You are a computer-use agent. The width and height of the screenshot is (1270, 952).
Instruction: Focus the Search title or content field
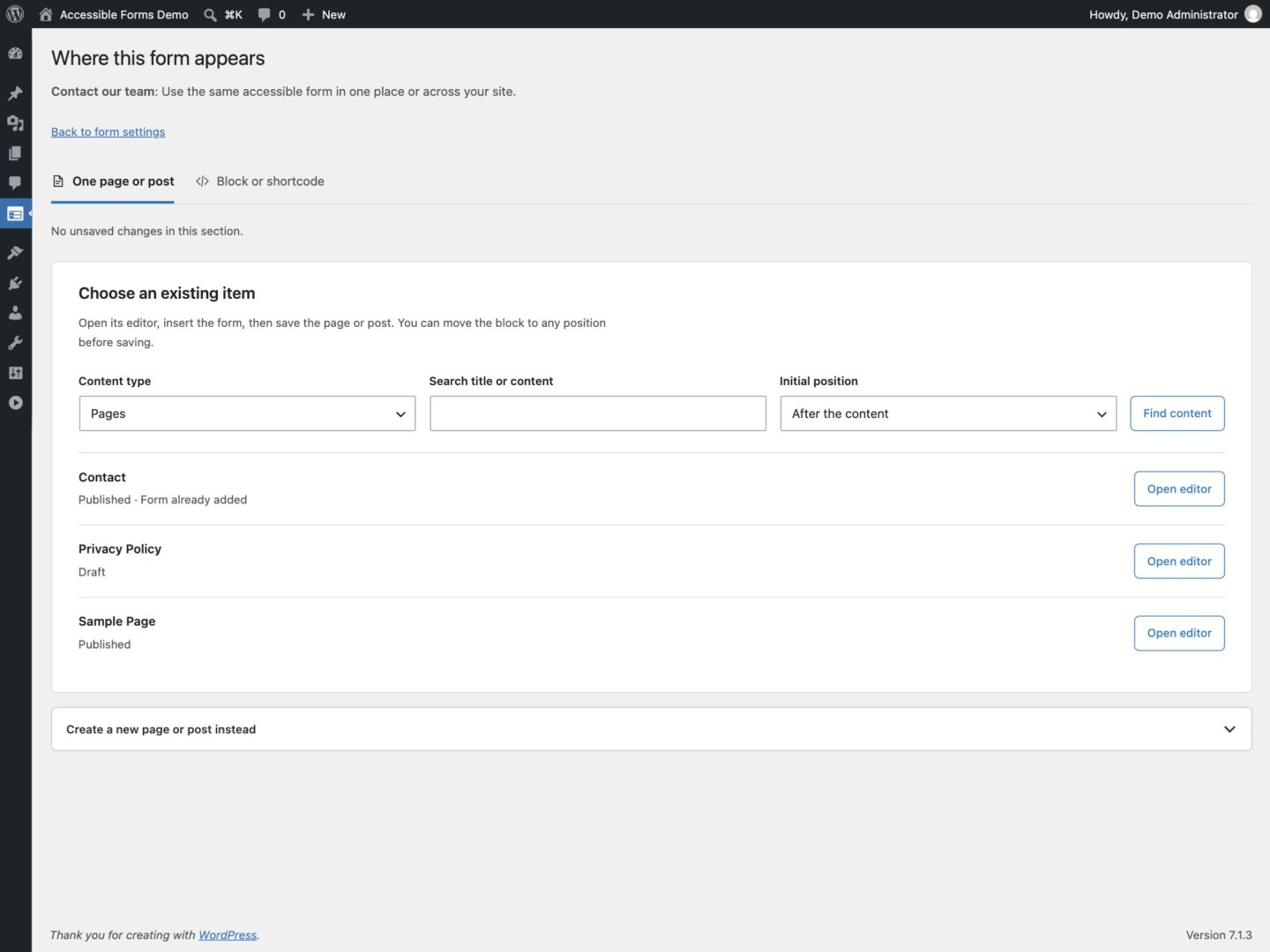[x=598, y=413]
